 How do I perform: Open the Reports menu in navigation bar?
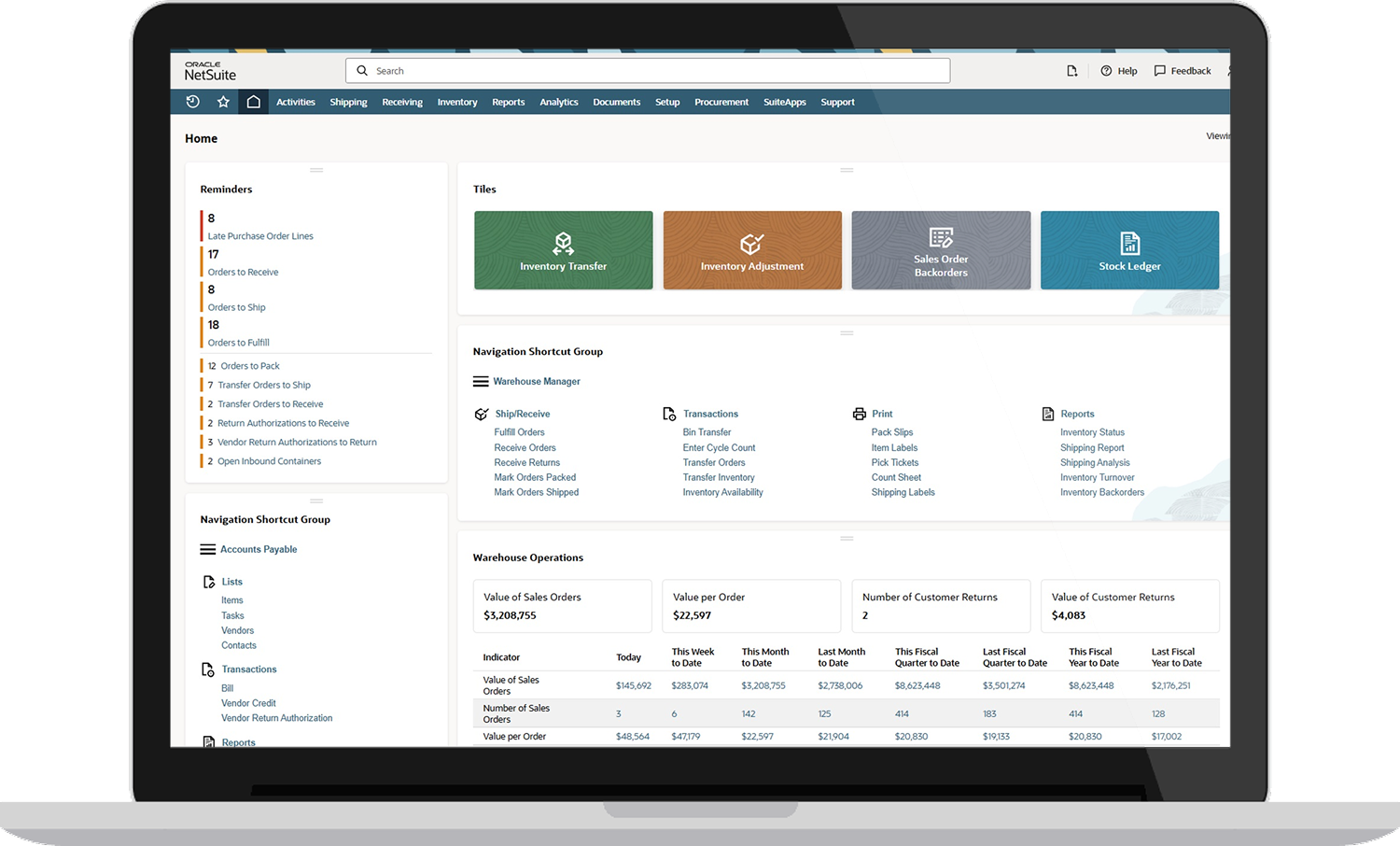click(509, 102)
